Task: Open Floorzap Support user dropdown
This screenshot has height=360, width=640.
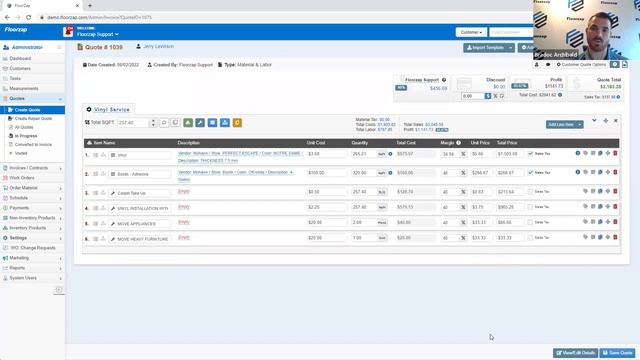Action: tap(97, 34)
